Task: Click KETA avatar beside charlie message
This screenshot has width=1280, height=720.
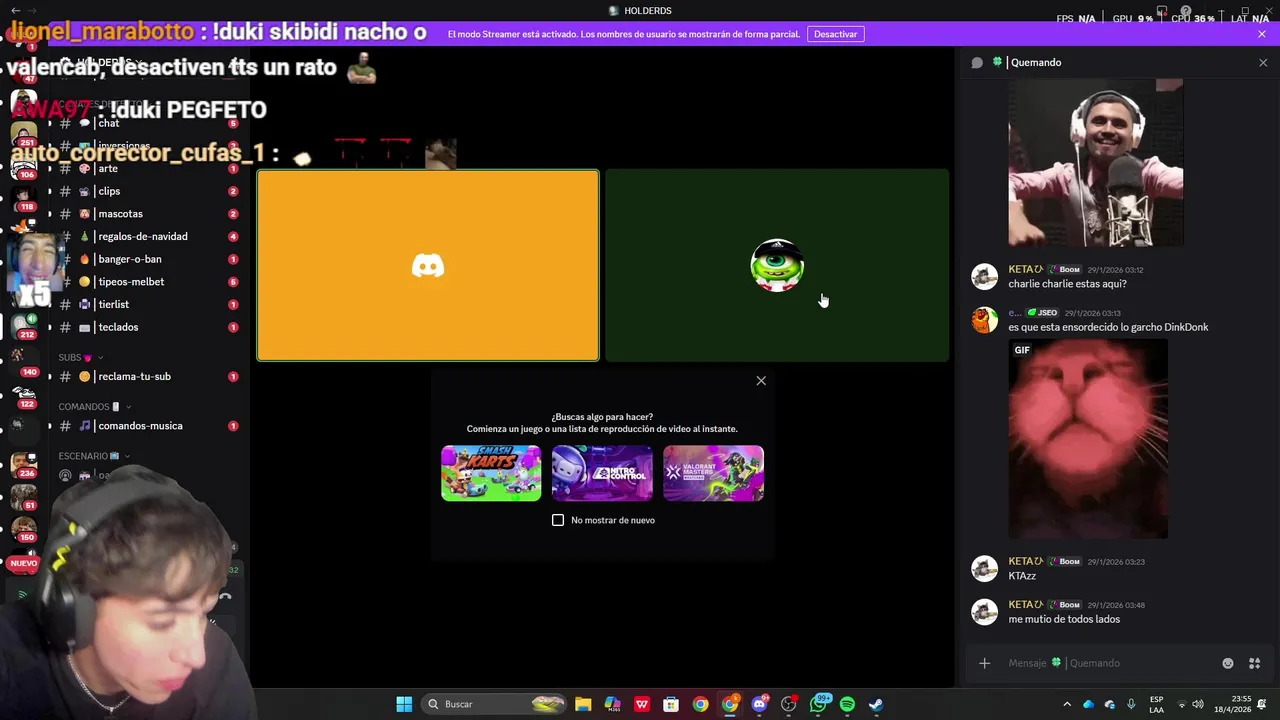Action: pos(985,277)
